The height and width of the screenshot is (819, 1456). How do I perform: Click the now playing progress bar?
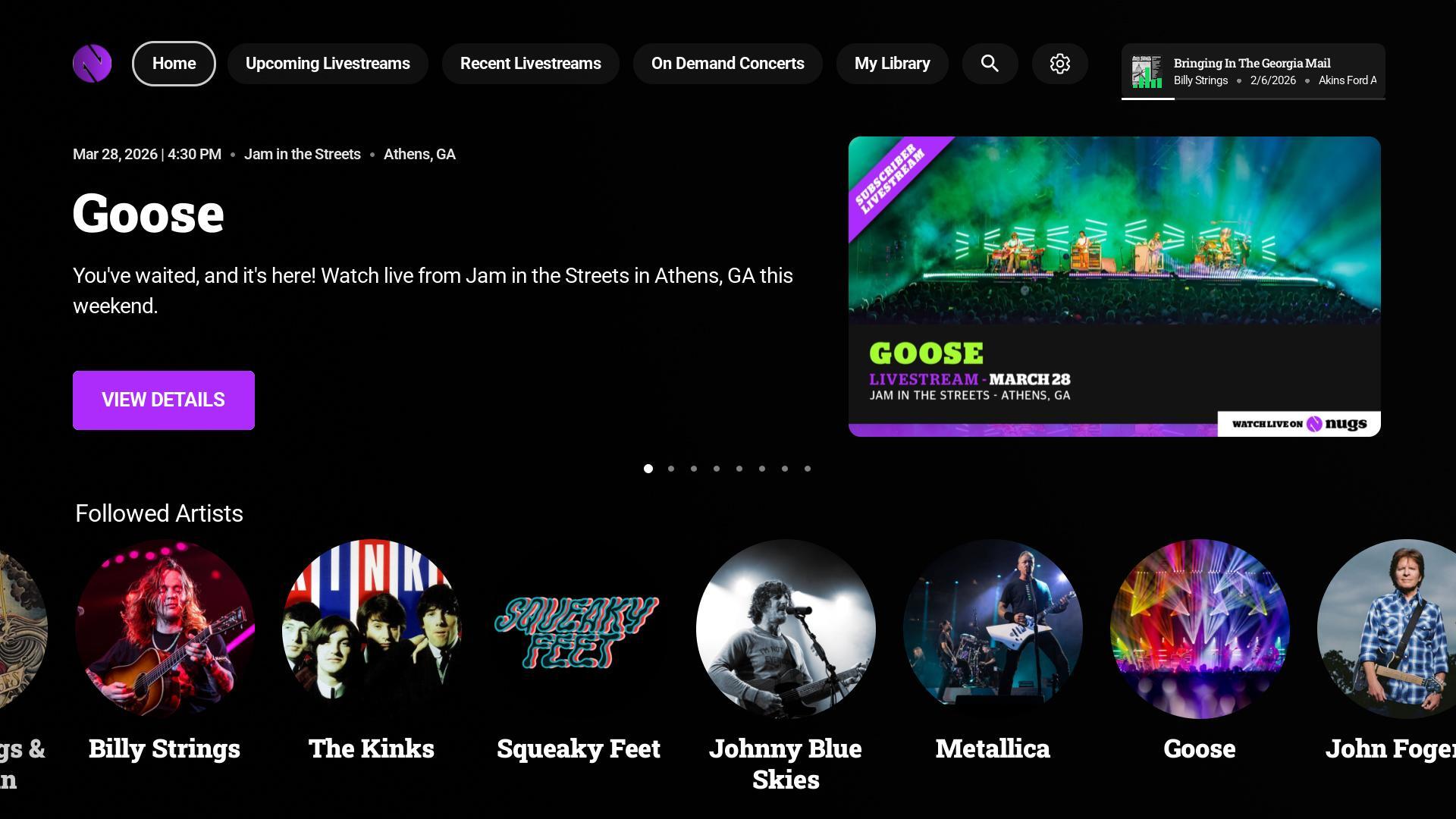(x=1253, y=99)
